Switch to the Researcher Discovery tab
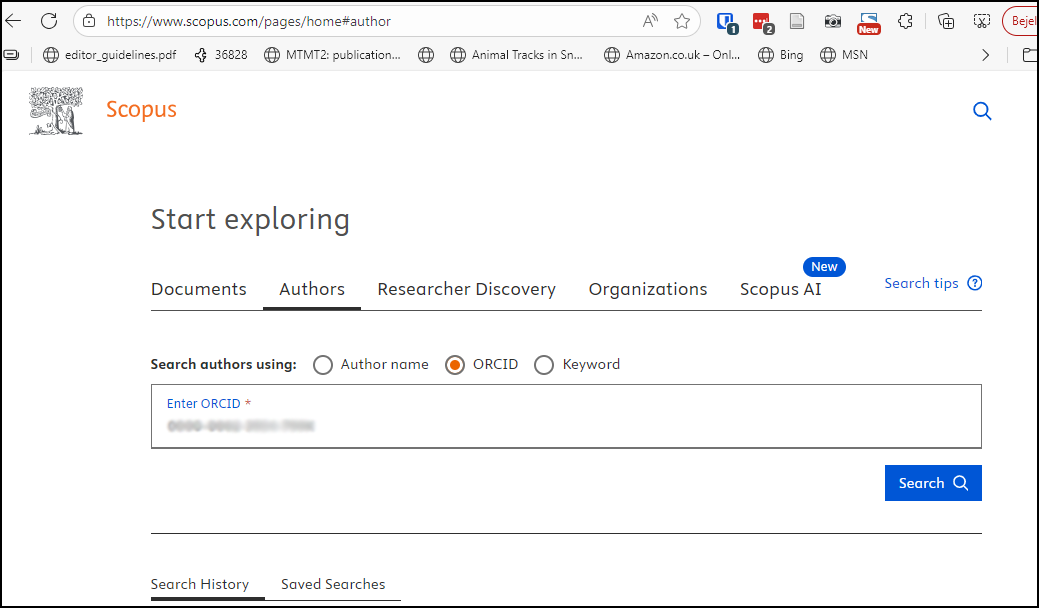 466,289
